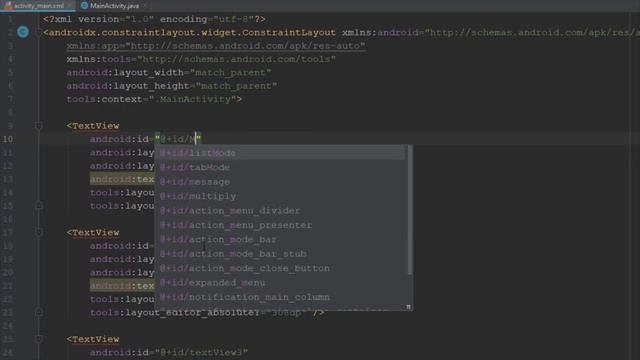The height and width of the screenshot is (360, 640).
Task: Click line number 10 in the gutter
Action: 8,139
